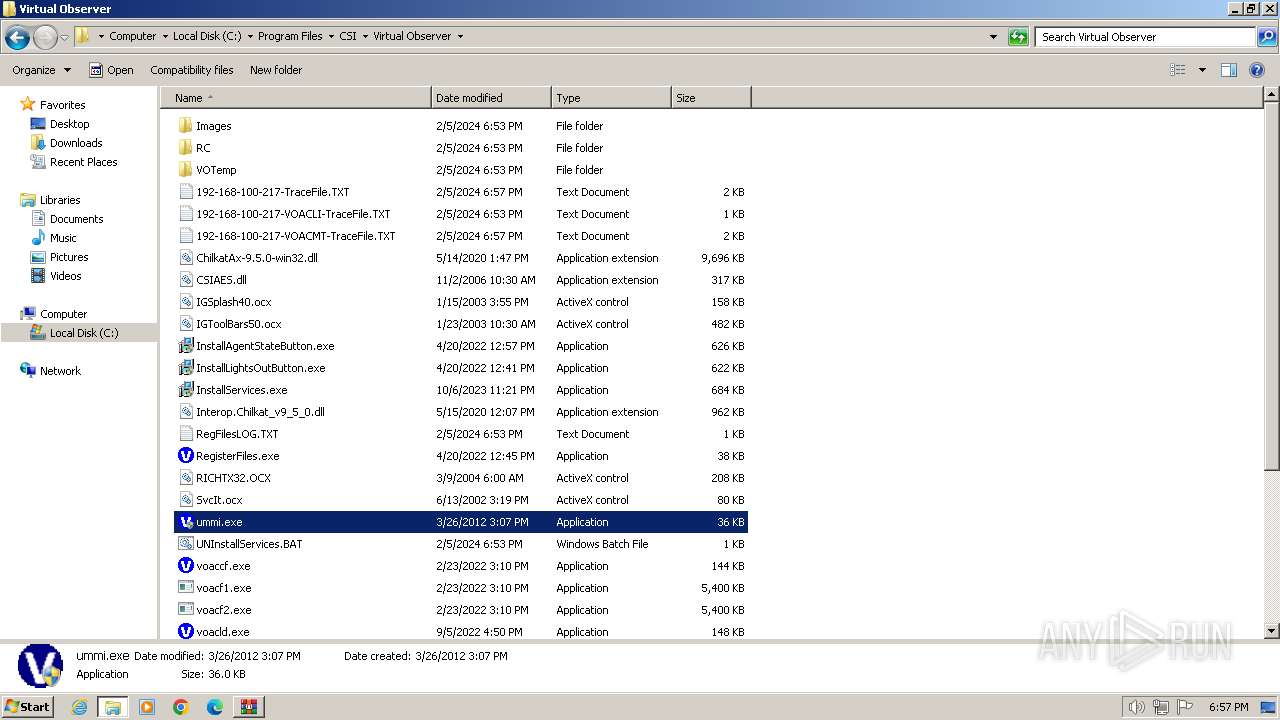Click the InstallServices.exe icon
The height and width of the screenshot is (720, 1280).
[x=185, y=390]
